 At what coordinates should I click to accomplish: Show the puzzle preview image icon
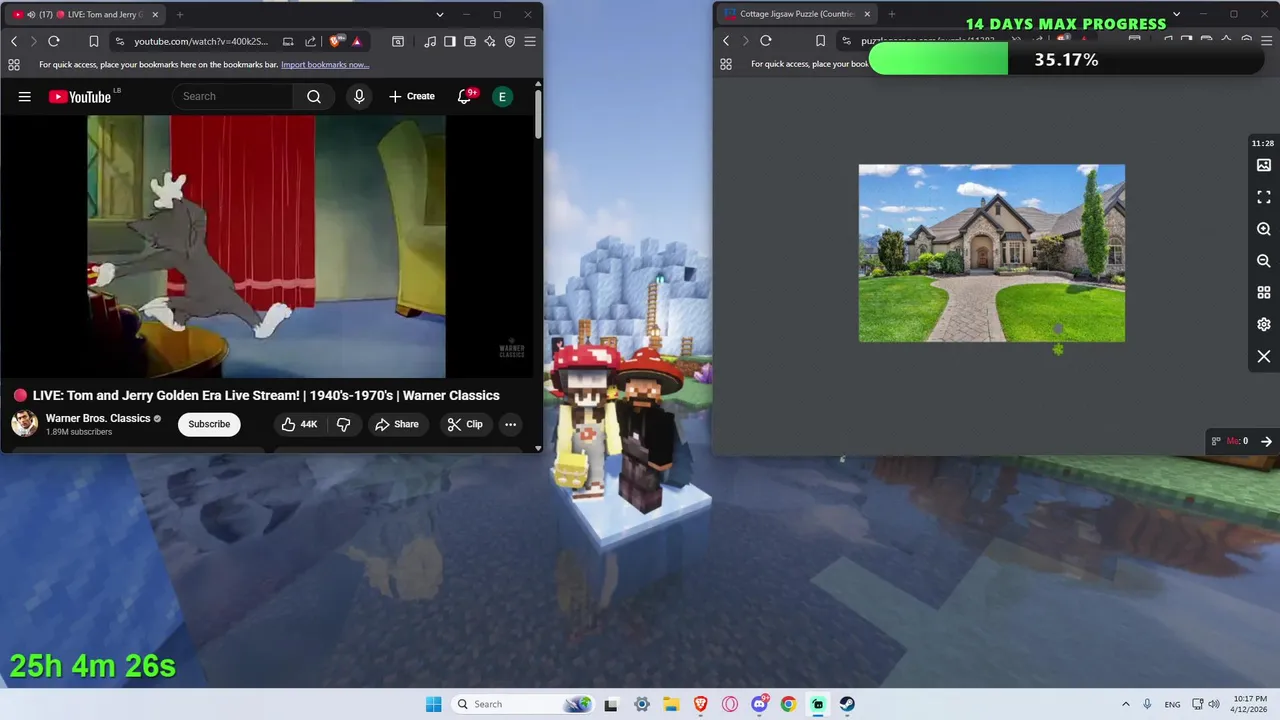pos(1264,165)
